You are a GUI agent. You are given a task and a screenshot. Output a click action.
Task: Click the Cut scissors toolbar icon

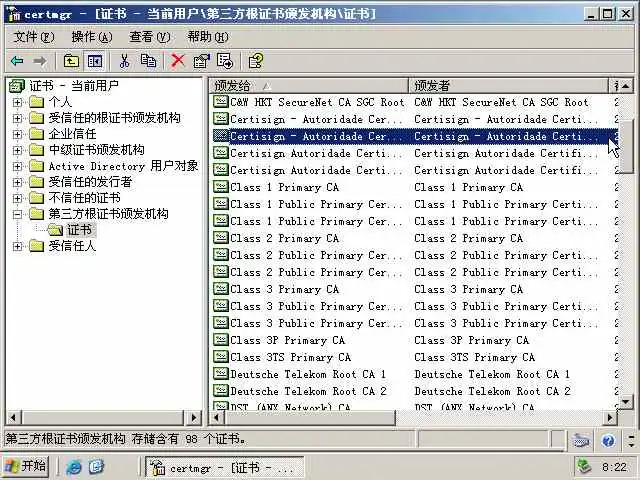(x=124, y=61)
